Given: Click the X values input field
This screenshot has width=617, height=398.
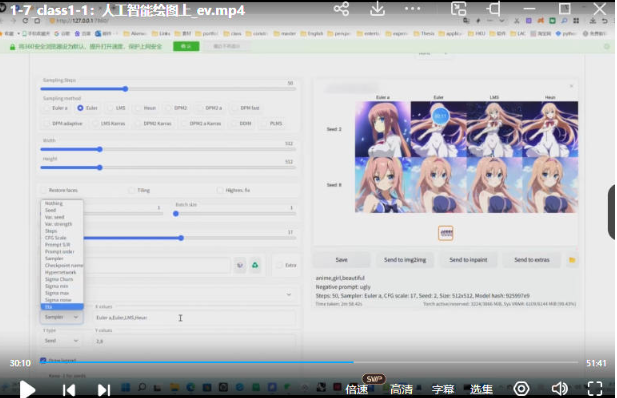Looking at the screenshot, I should coord(195,317).
